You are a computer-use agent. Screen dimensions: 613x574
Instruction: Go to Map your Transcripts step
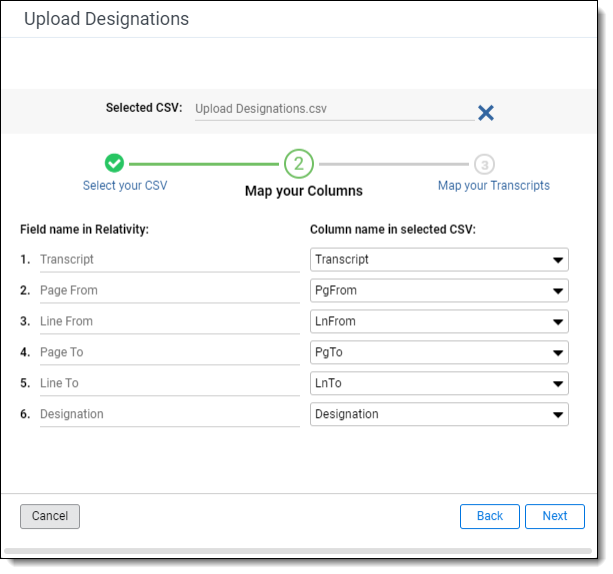tap(493, 186)
